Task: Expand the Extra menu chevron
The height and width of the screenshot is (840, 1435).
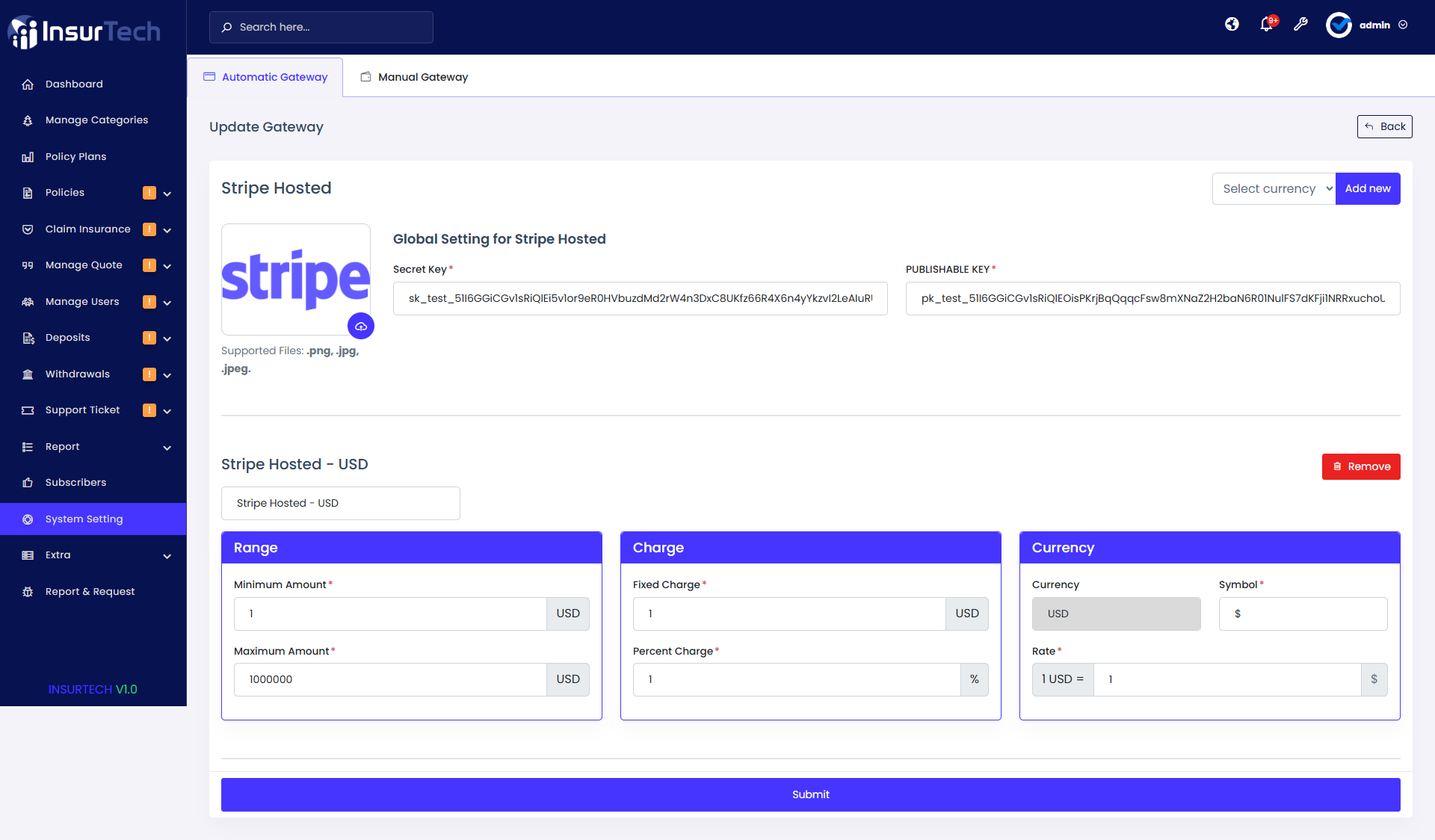Action: 167,556
